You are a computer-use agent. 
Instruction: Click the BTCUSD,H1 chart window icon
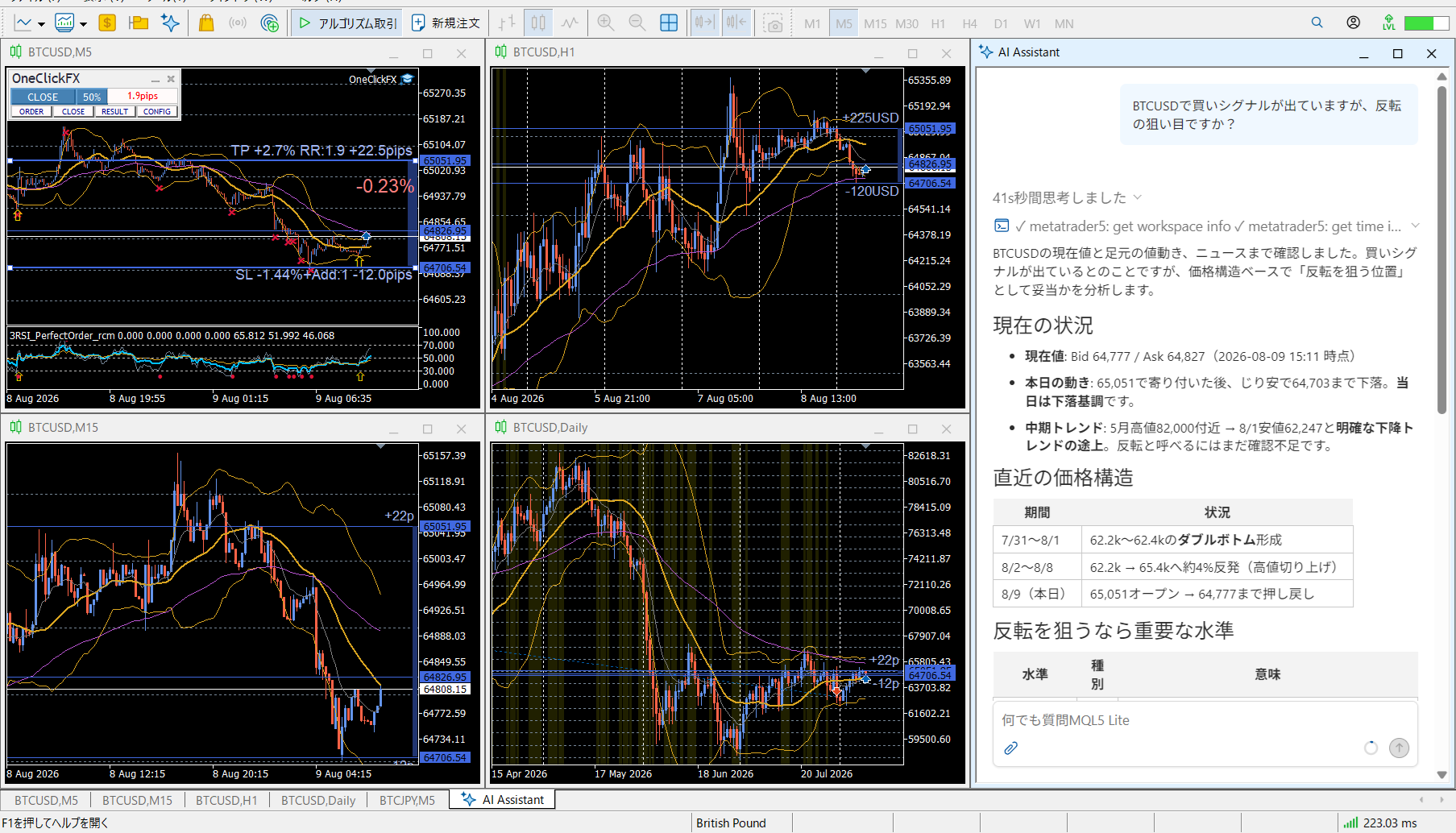pyautogui.click(x=501, y=52)
